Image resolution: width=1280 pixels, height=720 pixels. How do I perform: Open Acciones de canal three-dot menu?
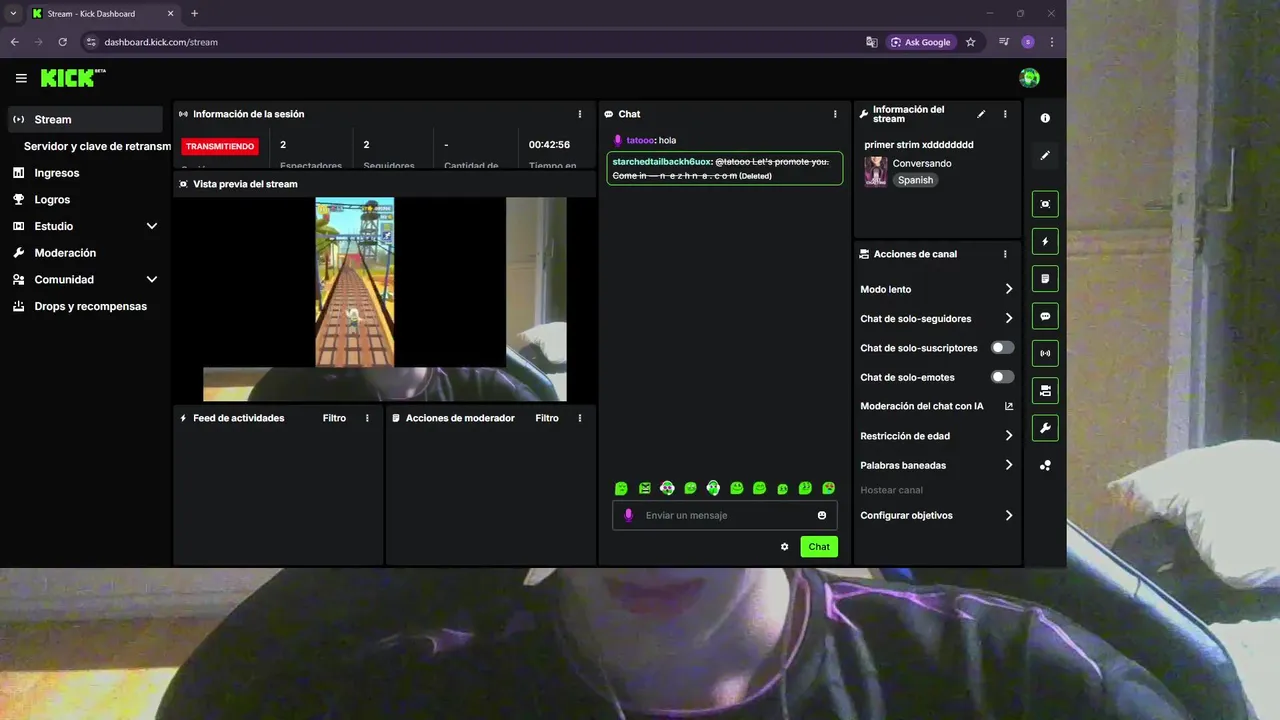[x=1005, y=254]
